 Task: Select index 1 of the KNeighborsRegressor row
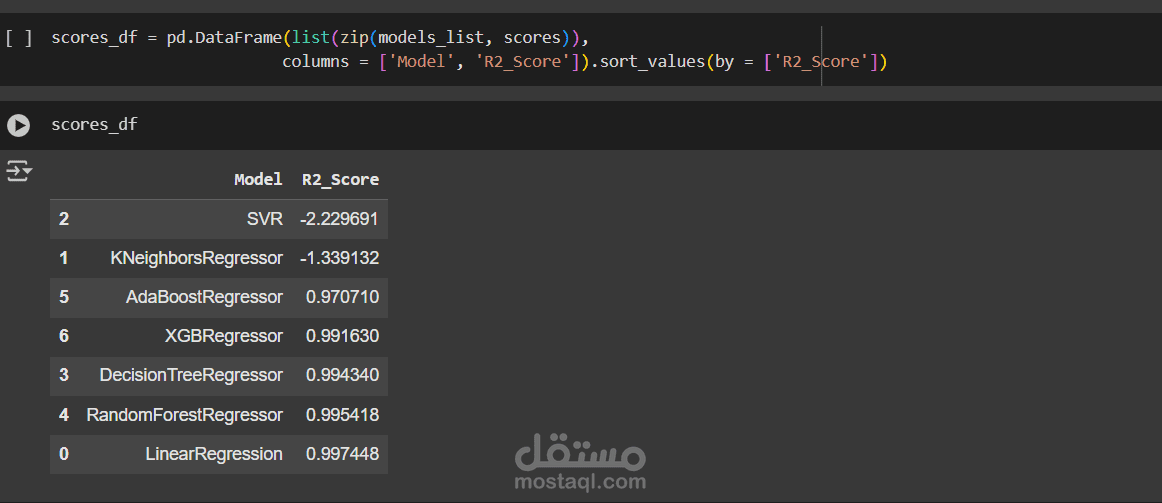64,259
